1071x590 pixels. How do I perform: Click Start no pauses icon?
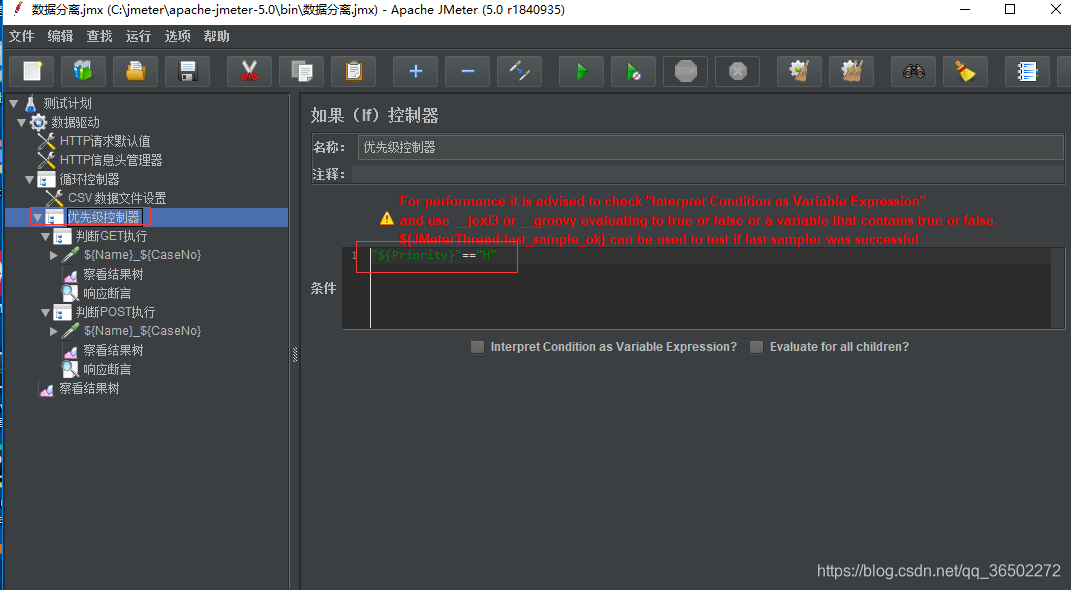[x=633, y=71]
